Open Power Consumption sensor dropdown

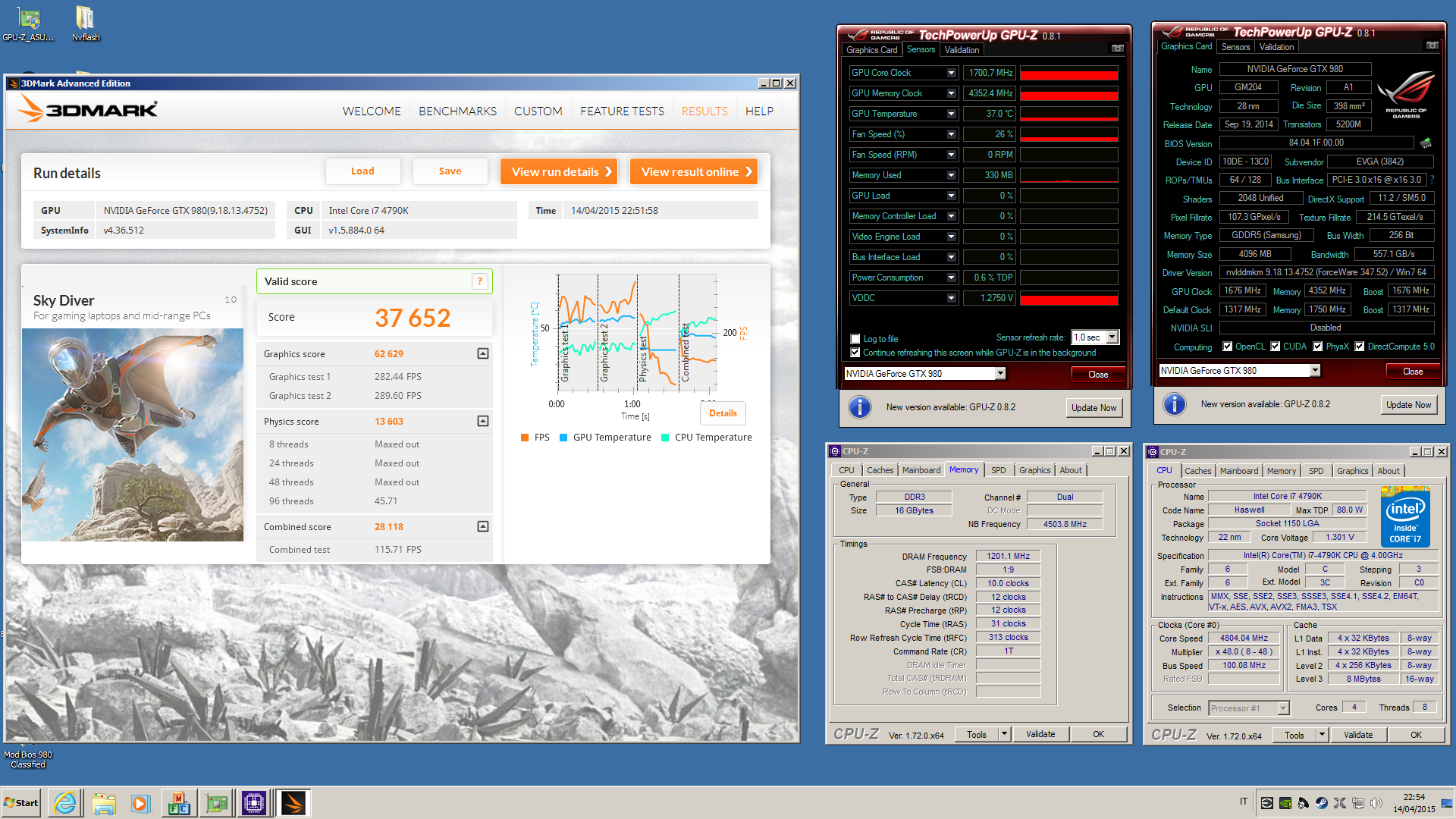point(951,278)
